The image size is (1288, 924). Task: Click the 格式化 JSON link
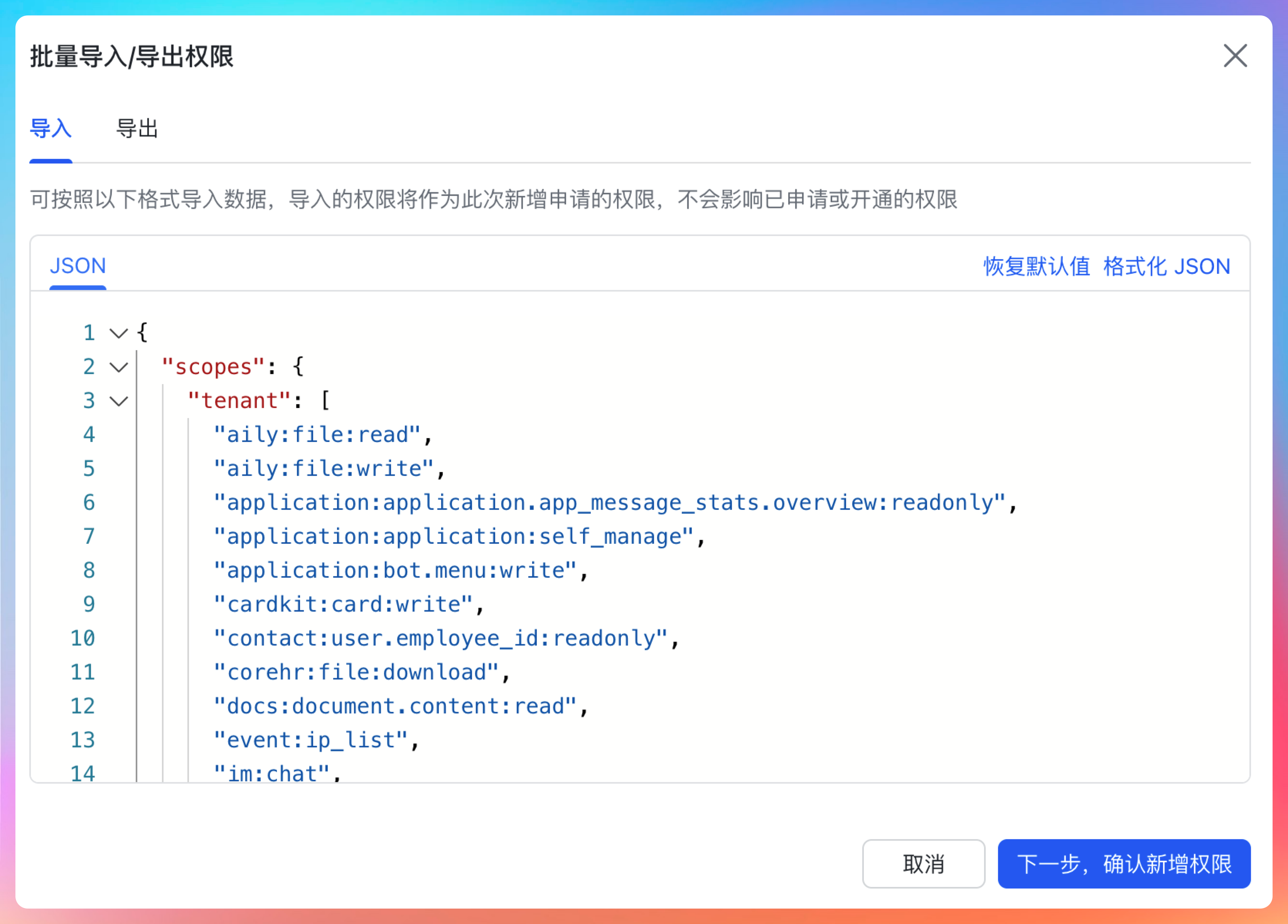[x=1166, y=266]
